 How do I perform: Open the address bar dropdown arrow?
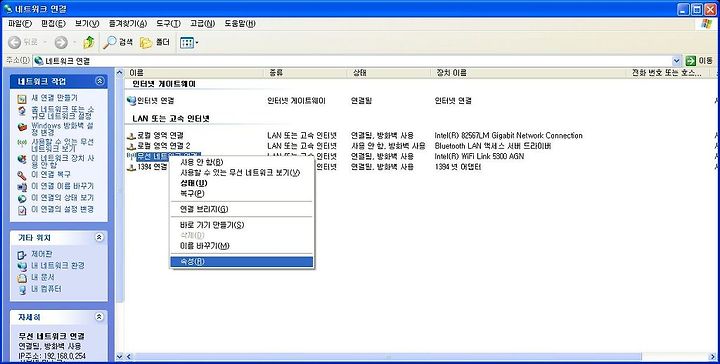click(676, 61)
